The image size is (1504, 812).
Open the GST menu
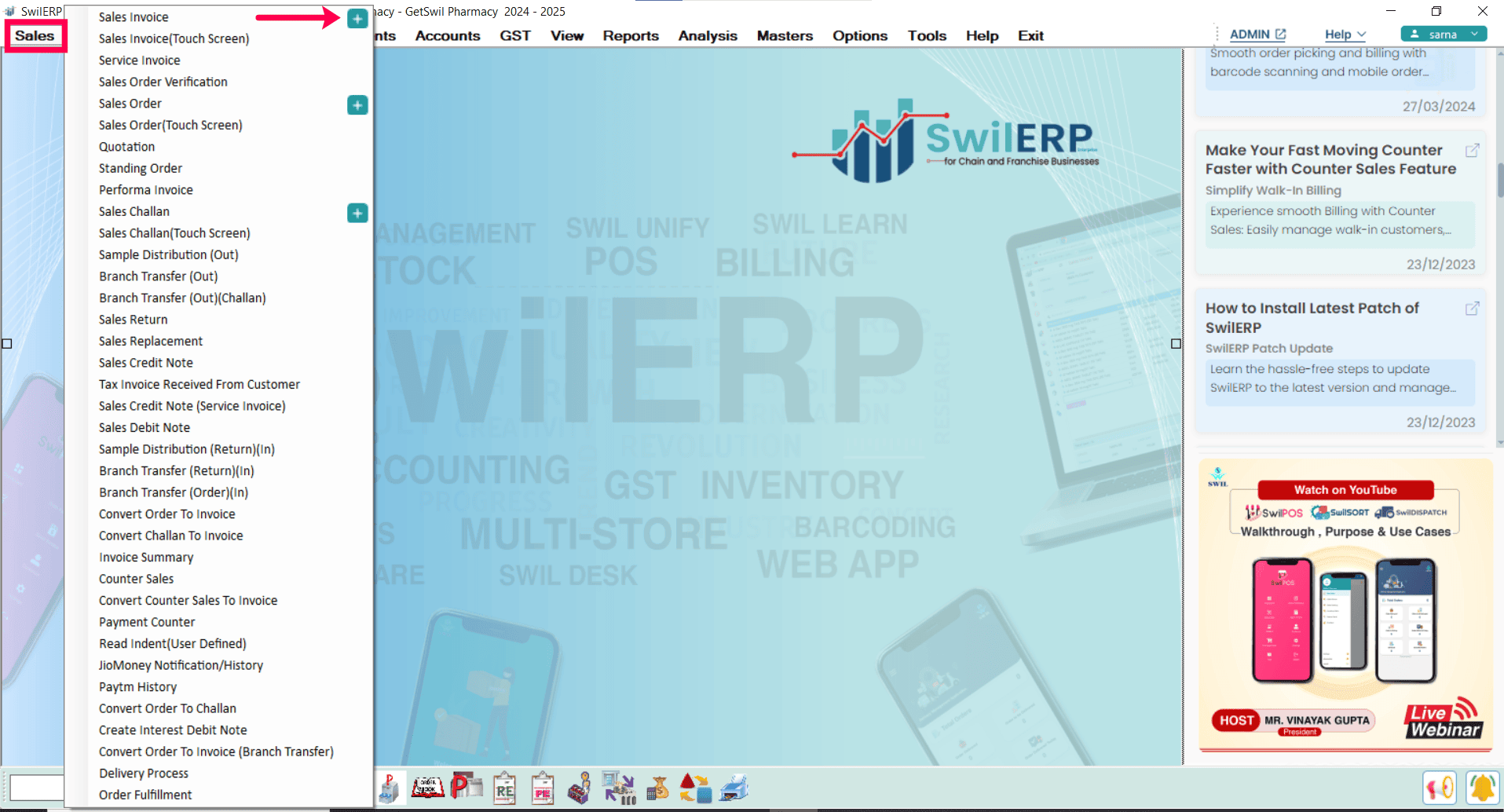pos(515,36)
